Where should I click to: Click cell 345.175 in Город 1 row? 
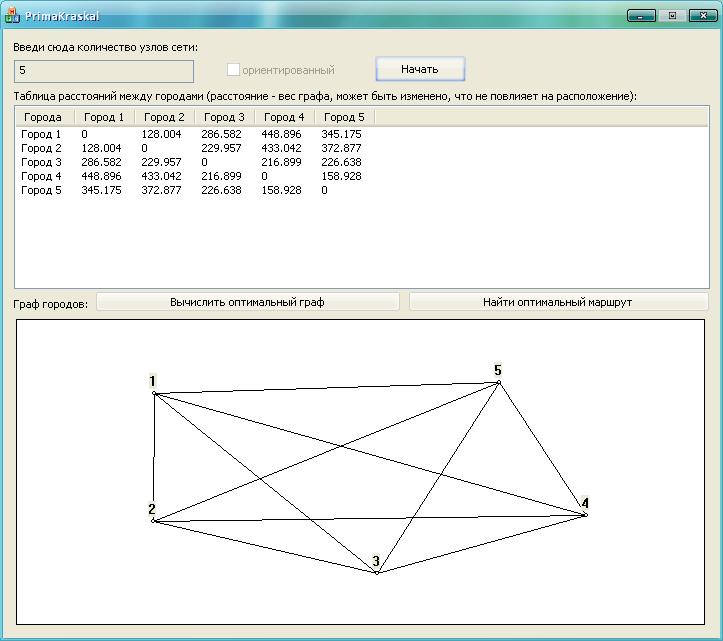click(341, 134)
